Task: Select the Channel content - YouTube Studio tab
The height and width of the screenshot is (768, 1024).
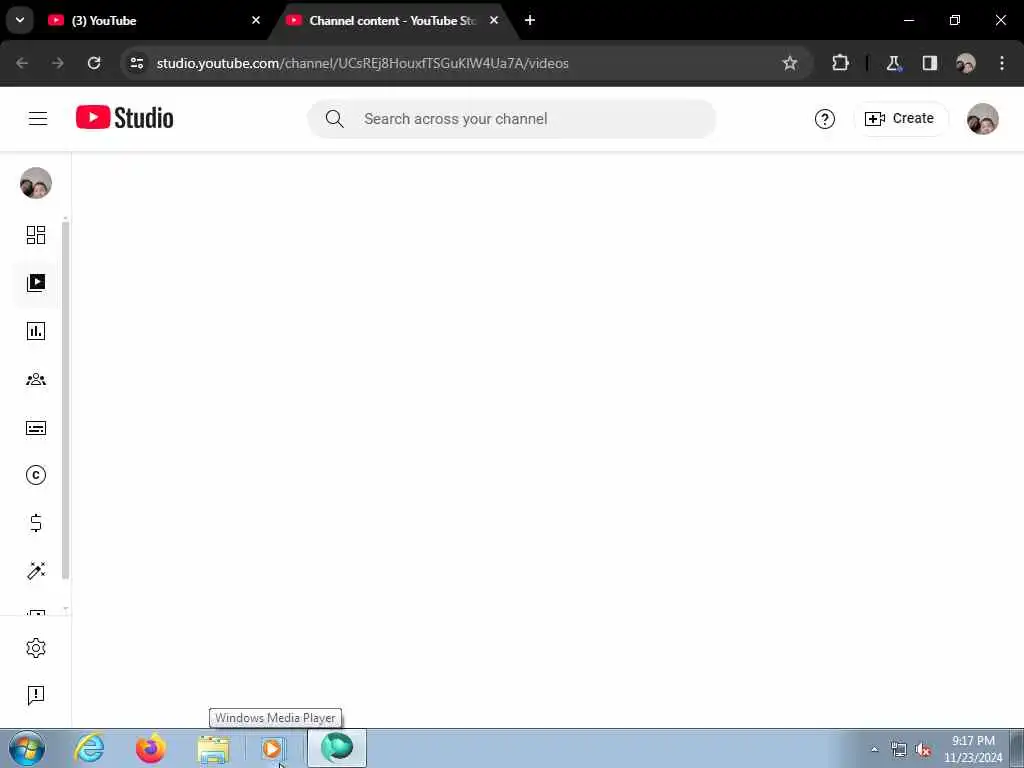Action: coord(392,21)
